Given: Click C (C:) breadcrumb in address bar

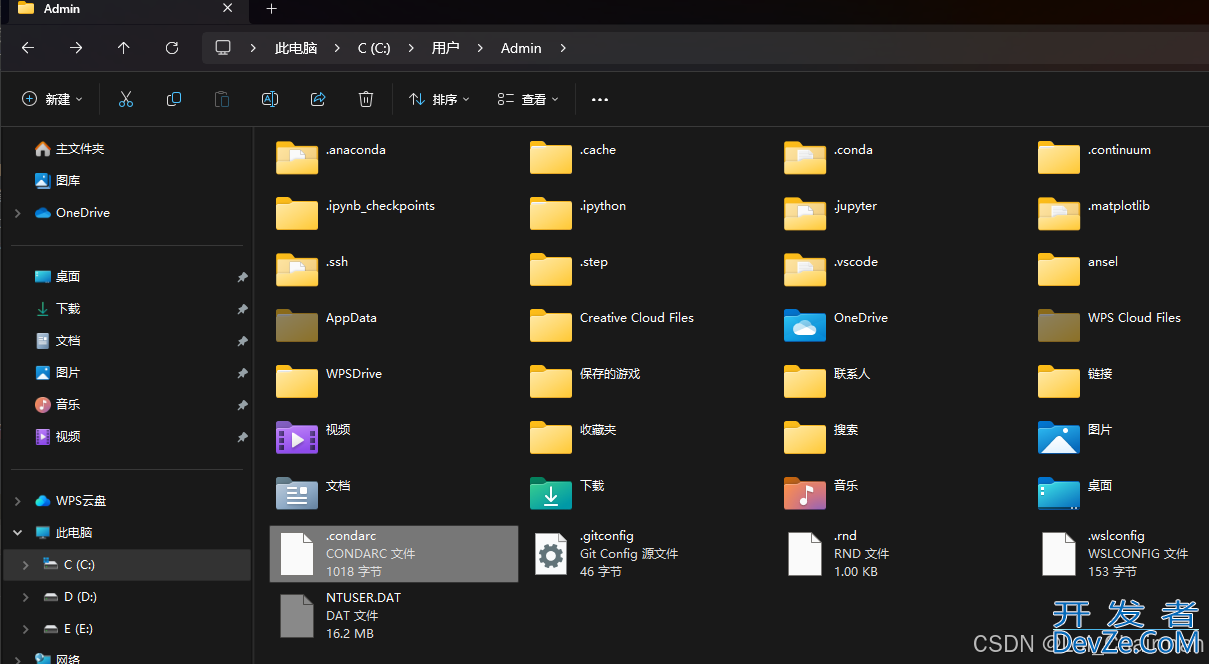Looking at the screenshot, I should (374, 48).
